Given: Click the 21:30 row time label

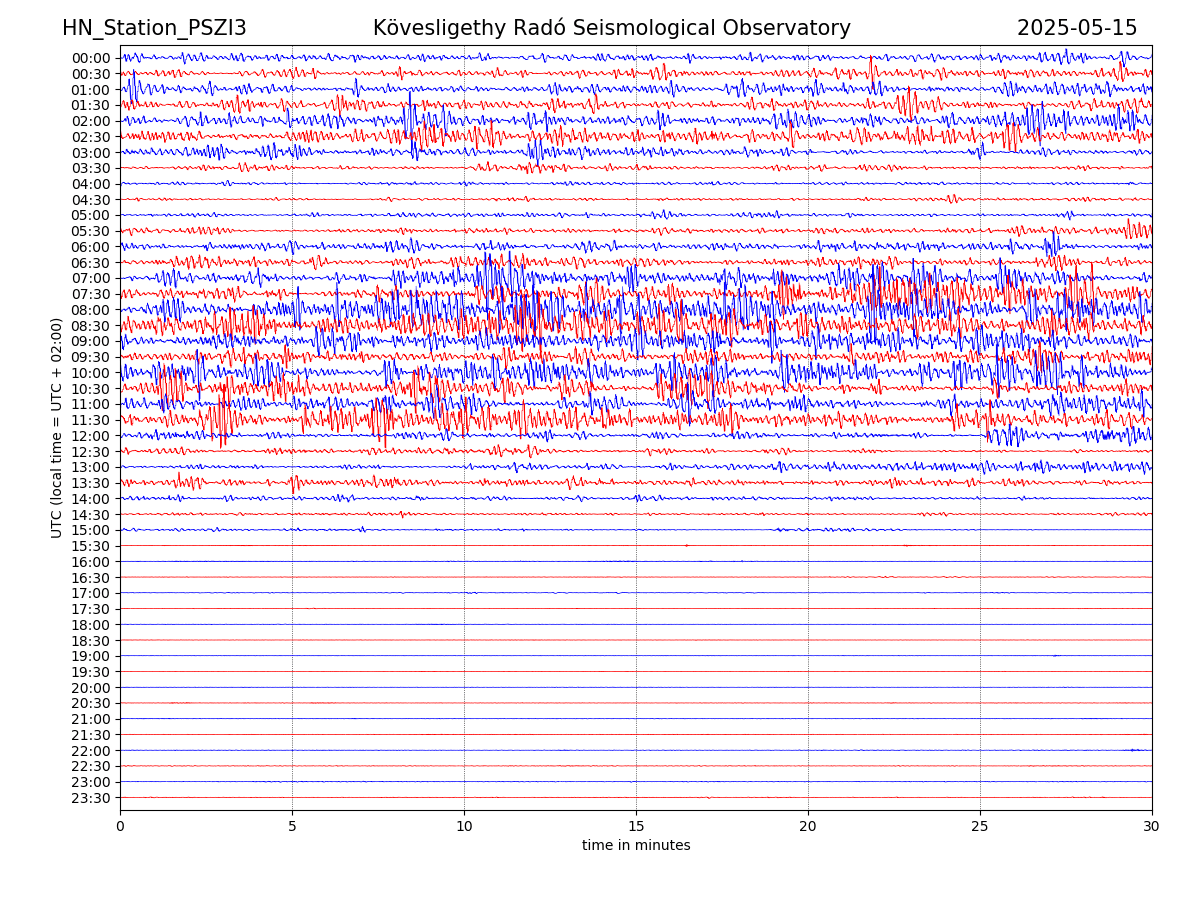Looking at the screenshot, I should pyautogui.click(x=91, y=735).
